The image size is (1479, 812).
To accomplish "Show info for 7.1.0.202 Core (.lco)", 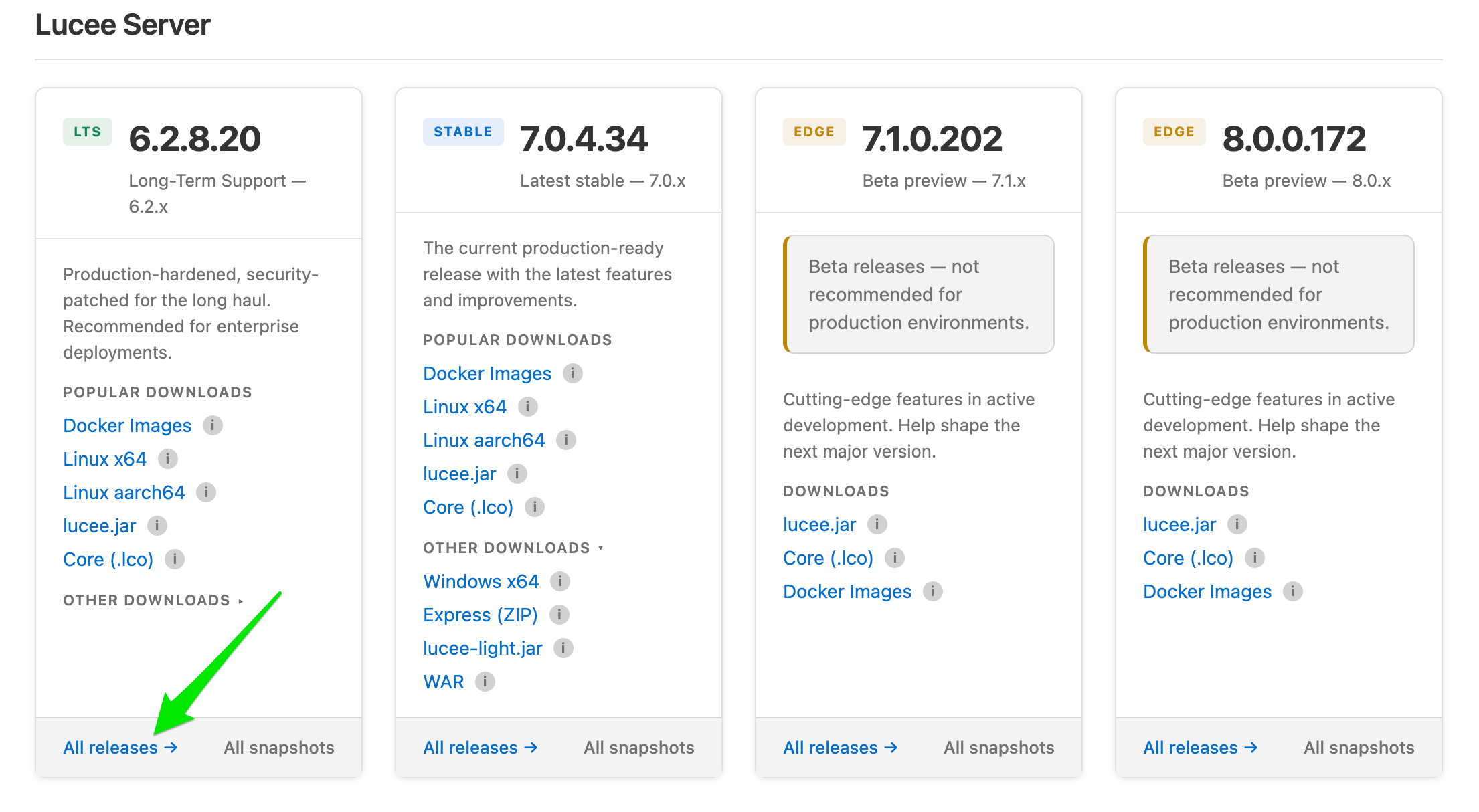I will 895,558.
